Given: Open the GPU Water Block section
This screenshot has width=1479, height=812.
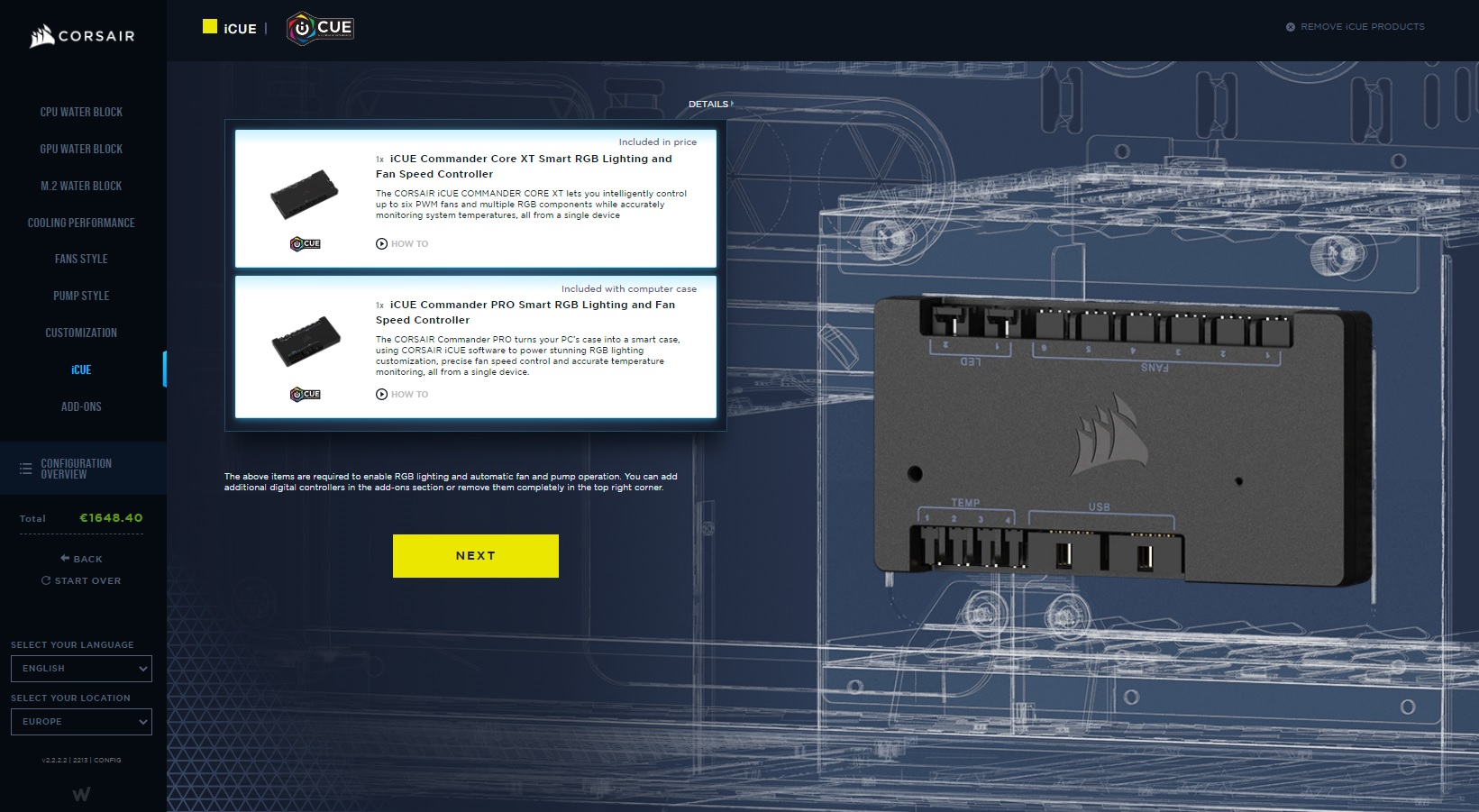Looking at the screenshot, I should point(81,149).
